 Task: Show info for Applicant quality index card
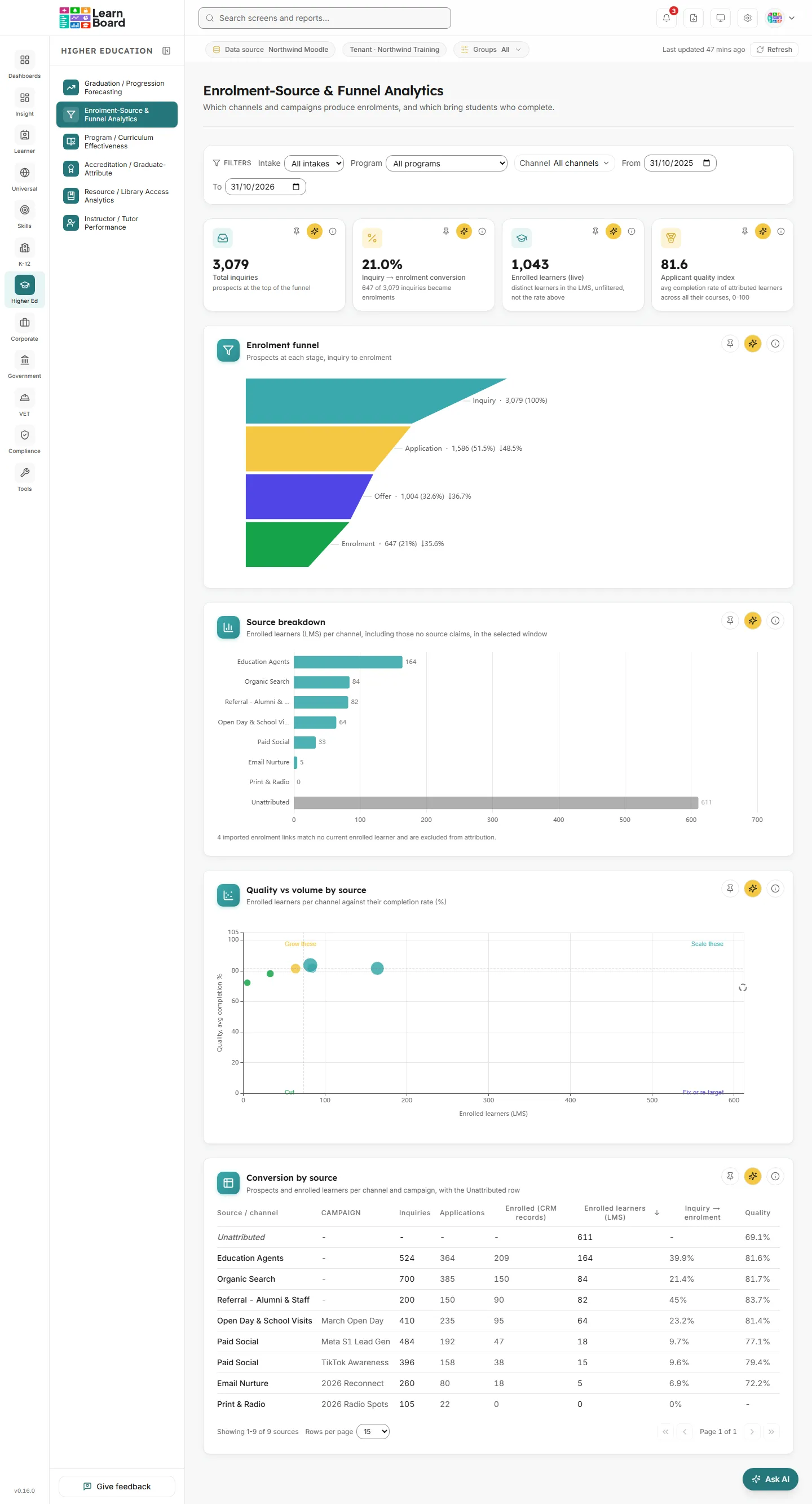(780, 231)
